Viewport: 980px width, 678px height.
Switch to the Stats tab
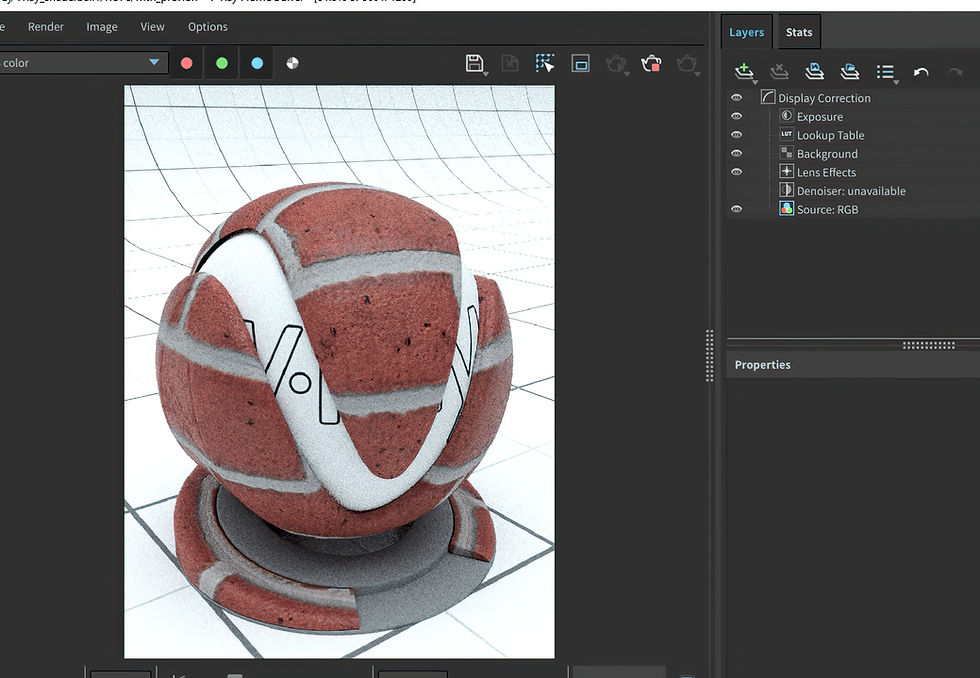coord(797,31)
